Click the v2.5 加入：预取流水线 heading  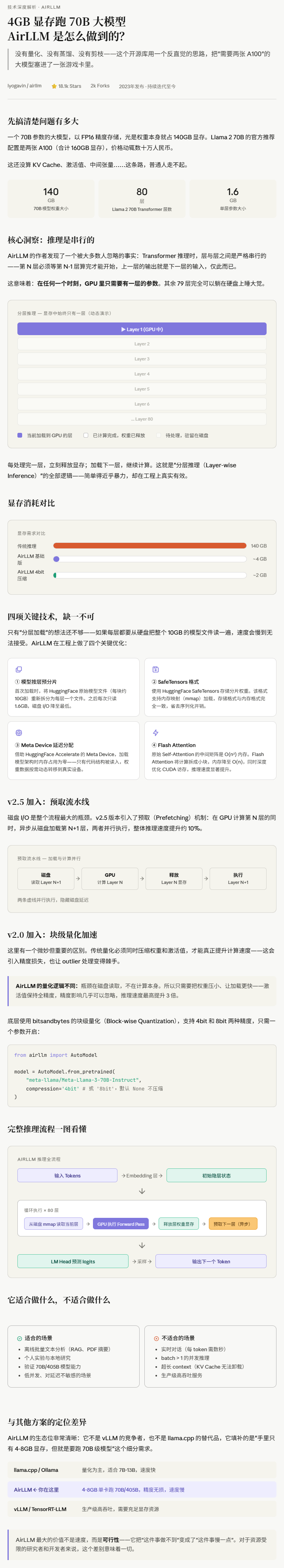point(48,802)
